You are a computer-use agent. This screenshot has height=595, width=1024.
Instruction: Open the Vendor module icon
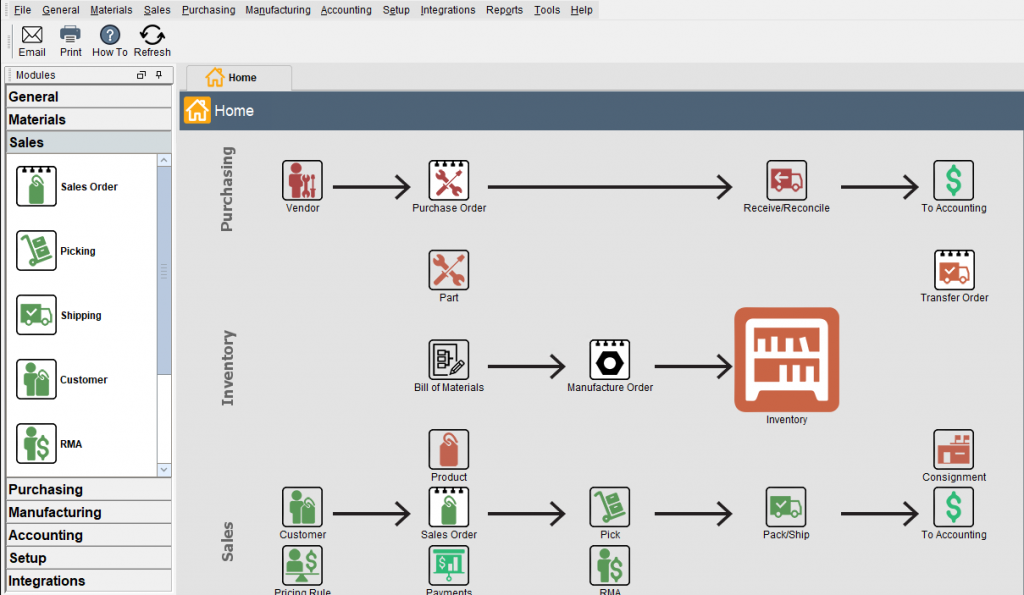click(x=302, y=181)
